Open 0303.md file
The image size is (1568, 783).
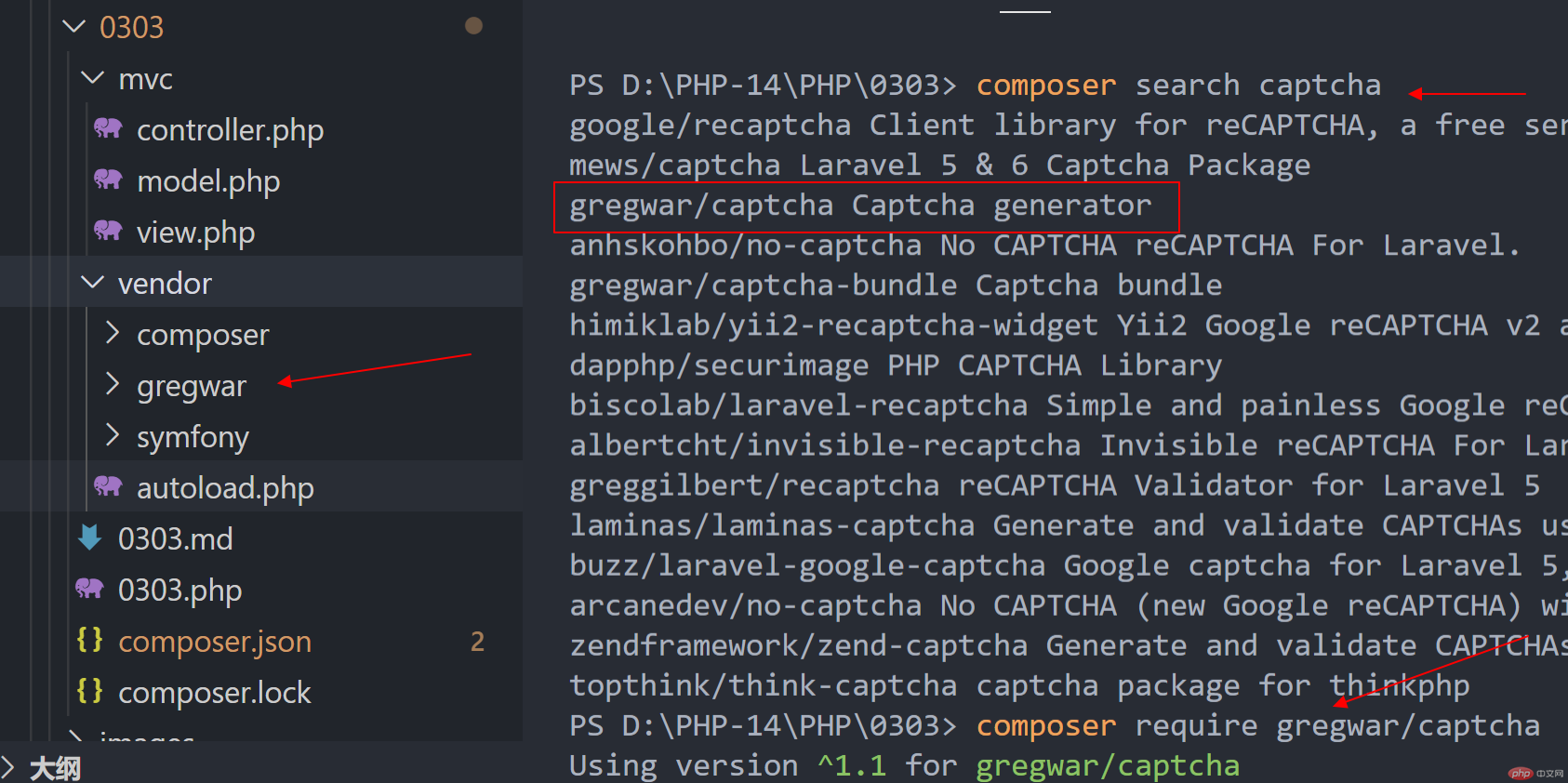tap(176, 539)
